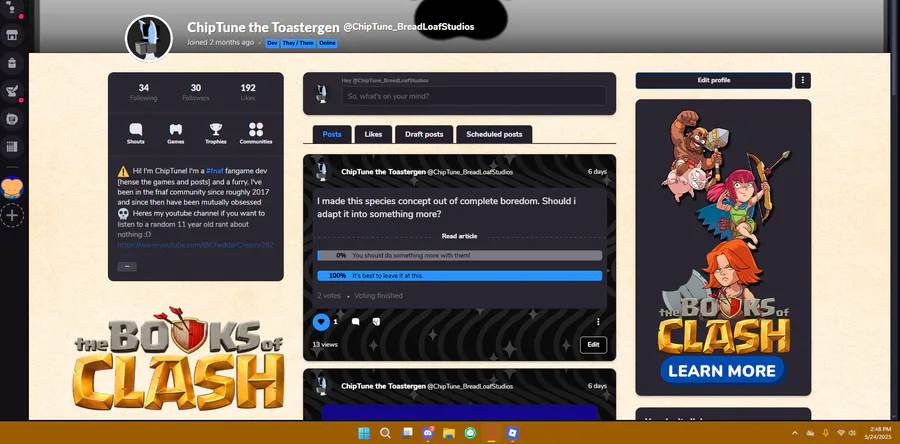Open the Windows Start menu
The width and height of the screenshot is (900, 444).
pos(364,433)
